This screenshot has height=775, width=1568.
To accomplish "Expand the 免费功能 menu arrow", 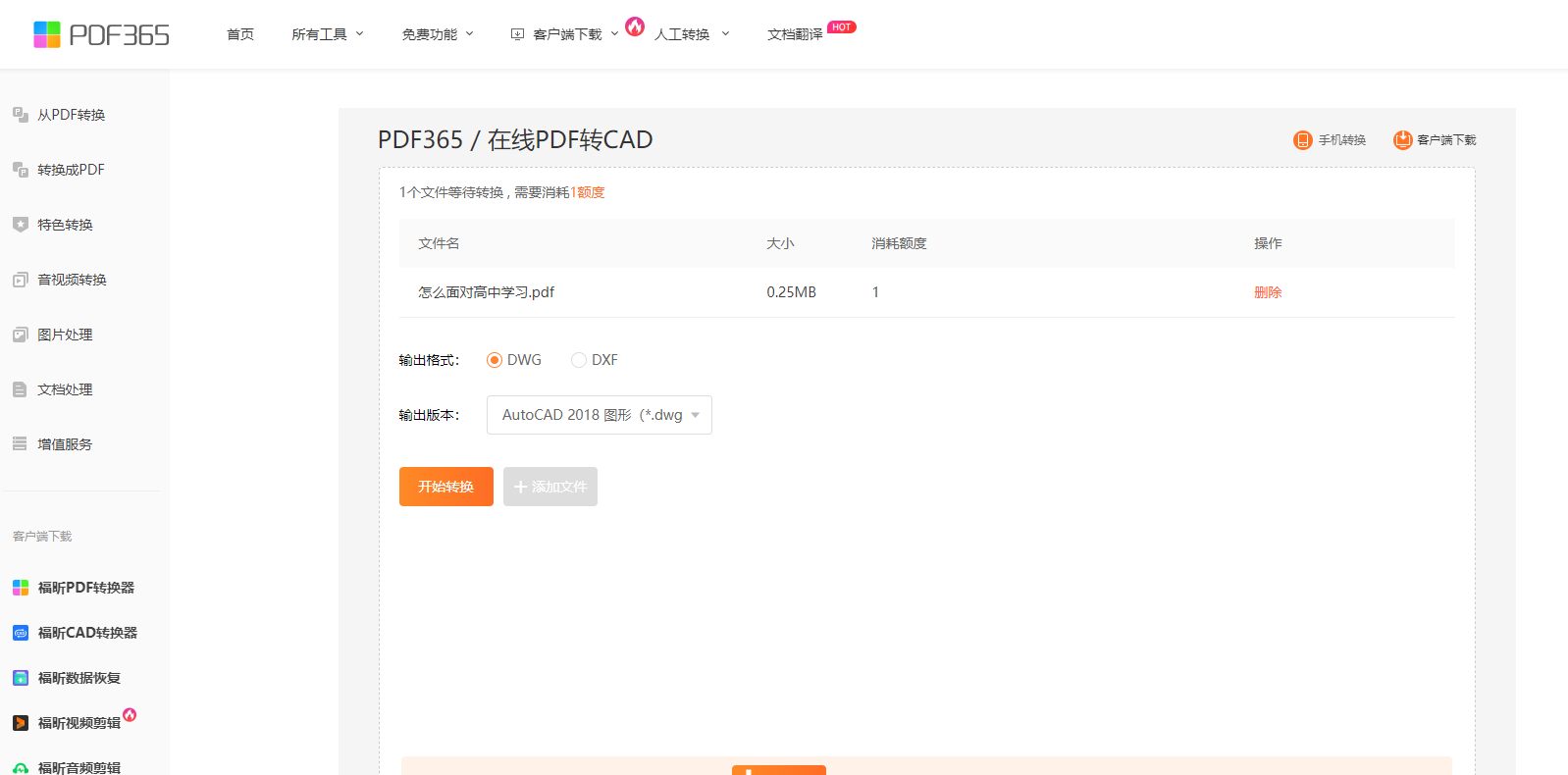I will (470, 34).
